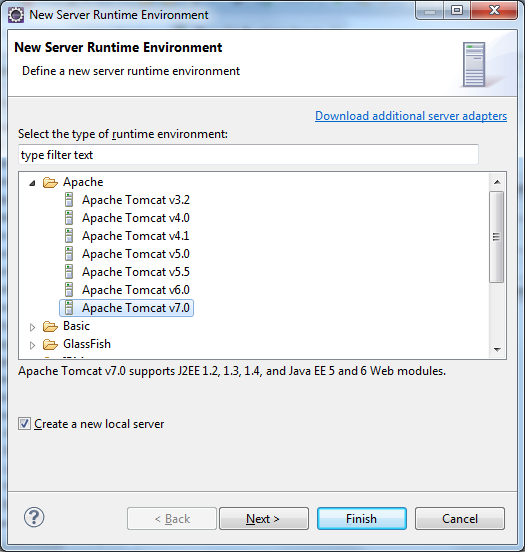Expand the GlassFish category

pos(32,345)
